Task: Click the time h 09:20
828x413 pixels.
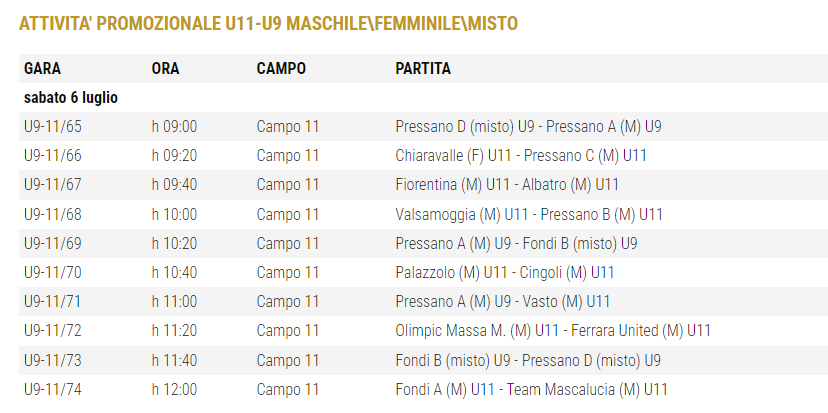Action: [174, 156]
